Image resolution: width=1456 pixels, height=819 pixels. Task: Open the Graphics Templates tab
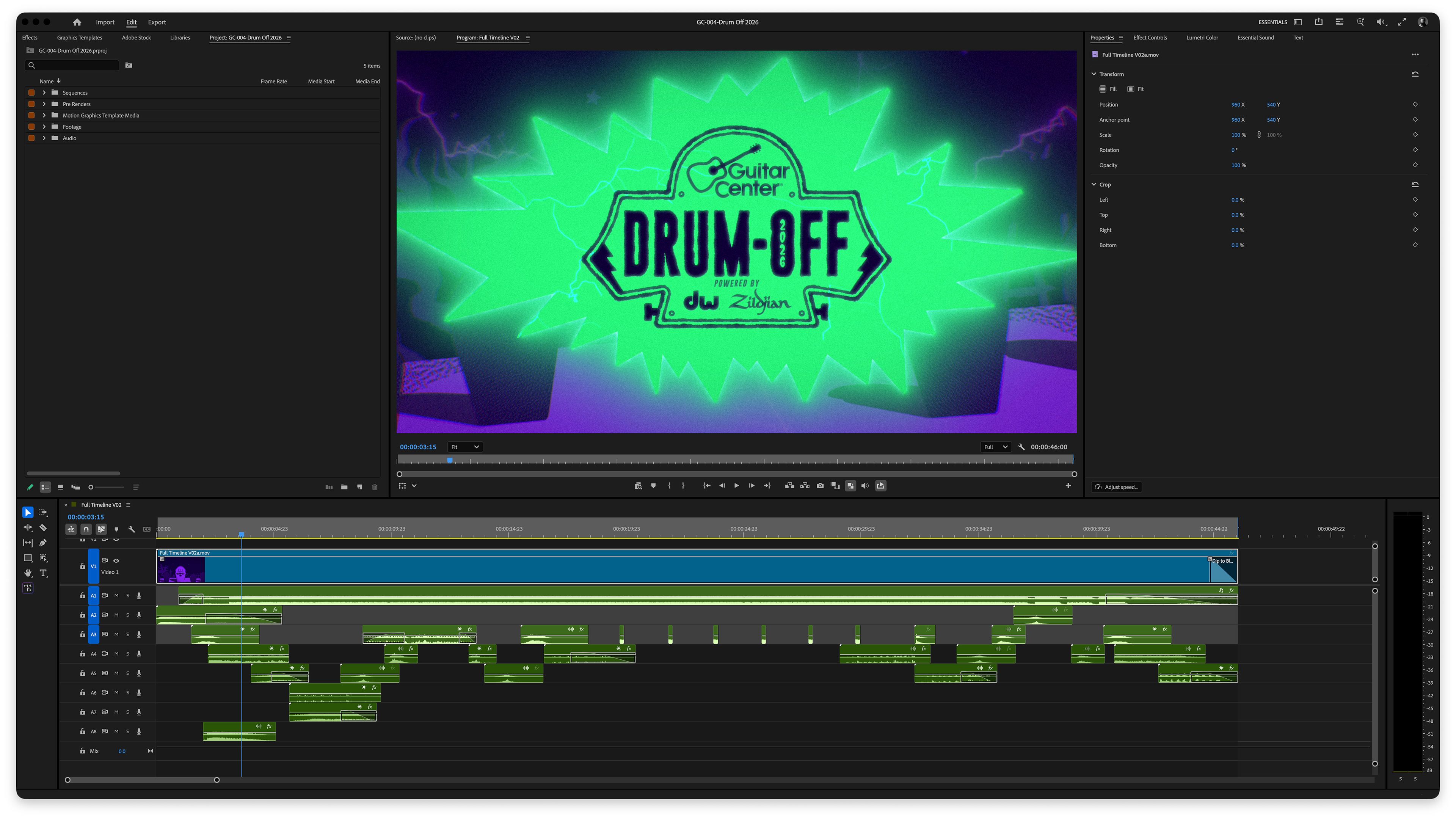(80, 38)
